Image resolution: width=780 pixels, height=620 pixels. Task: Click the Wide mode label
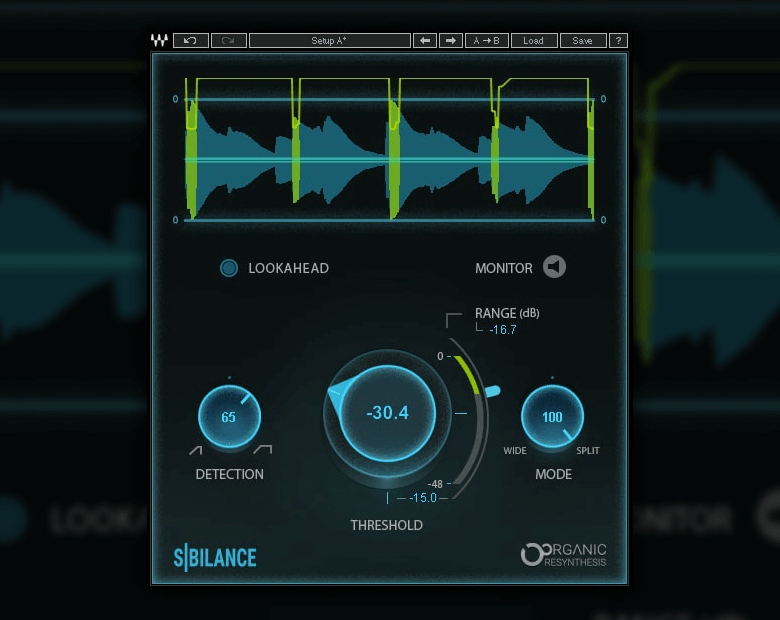515,450
